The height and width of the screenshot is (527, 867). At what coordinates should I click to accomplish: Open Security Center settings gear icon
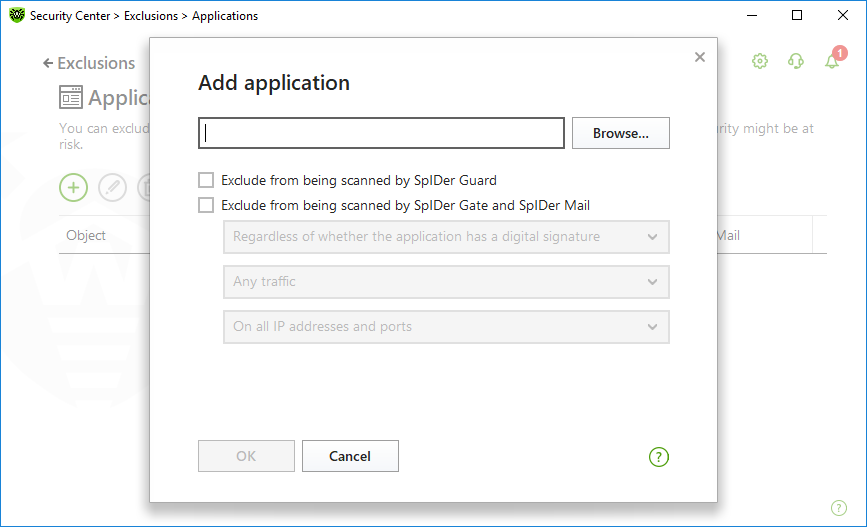click(x=760, y=61)
